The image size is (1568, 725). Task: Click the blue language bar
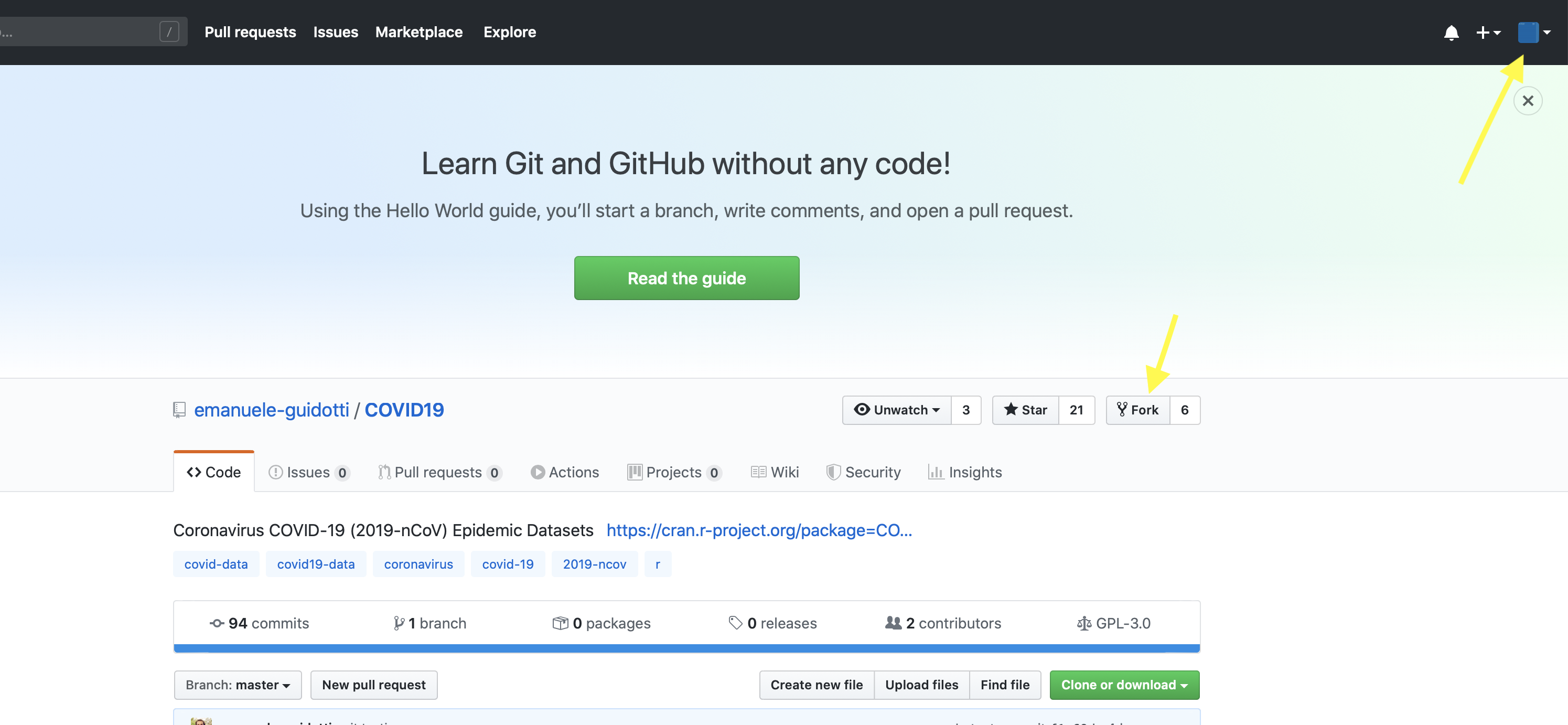click(x=686, y=648)
